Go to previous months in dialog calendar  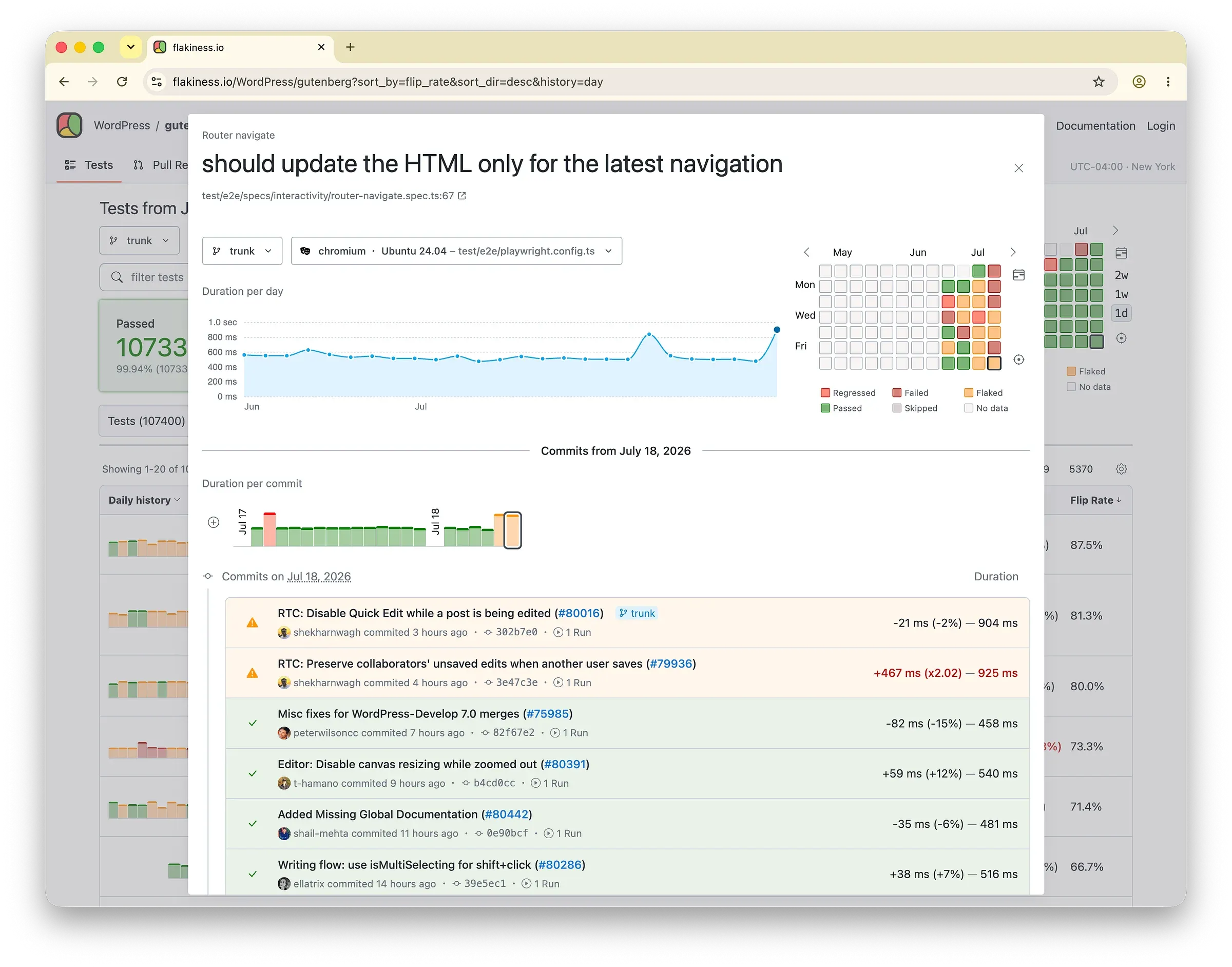pyautogui.click(x=806, y=252)
